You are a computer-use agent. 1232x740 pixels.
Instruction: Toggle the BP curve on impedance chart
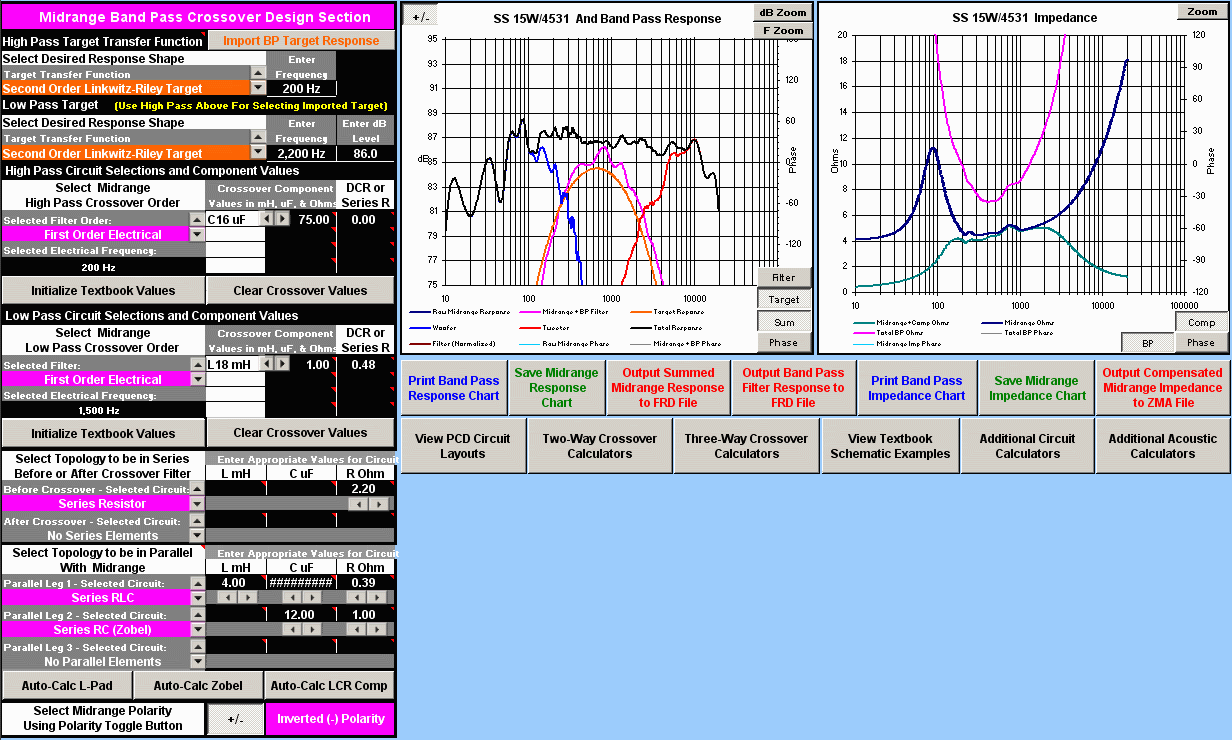(1144, 343)
